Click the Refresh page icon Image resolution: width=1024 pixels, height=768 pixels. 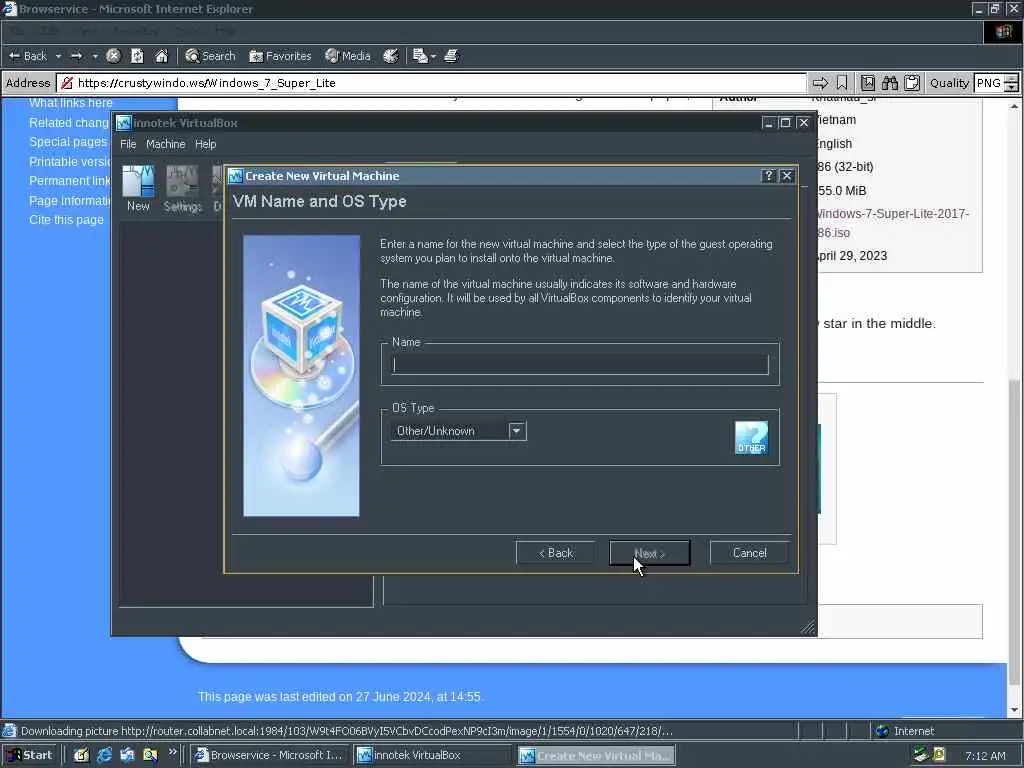coord(137,56)
